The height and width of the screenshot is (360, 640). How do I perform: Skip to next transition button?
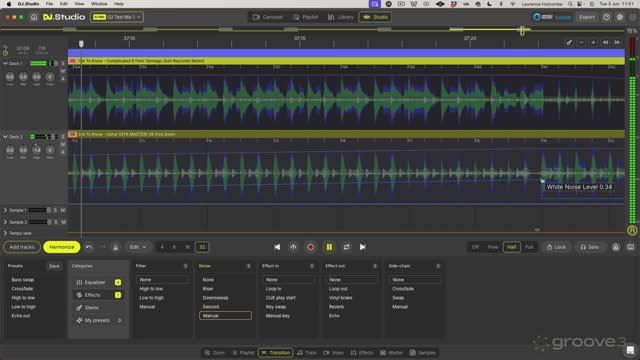pyautogui.click(x=362, y=247)
